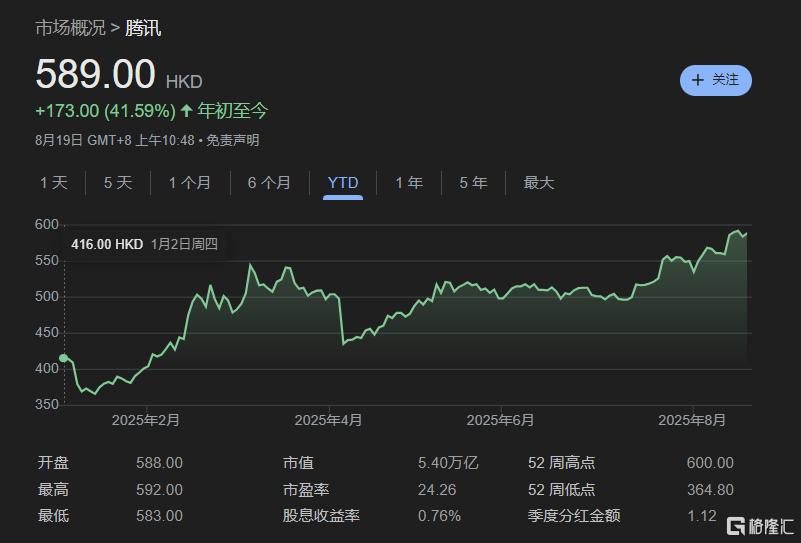This screenshot has height=543, width=801.
Task: Open the 市场概况 breadcrumb link
Action: point(70,28)
